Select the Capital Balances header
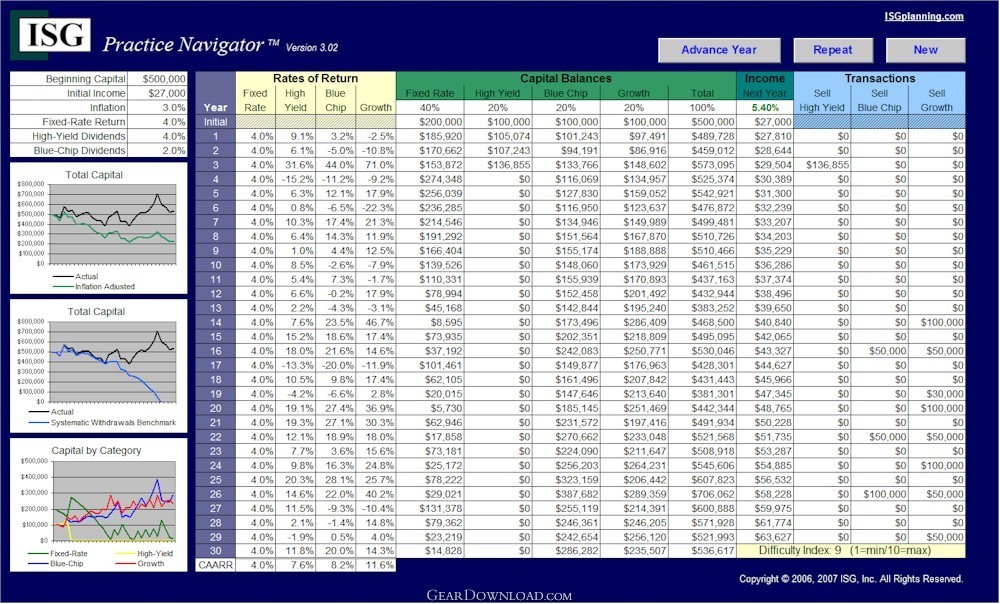Viewport: 1000px width, 604px height. pyautogui.click(x=566, y=78)
